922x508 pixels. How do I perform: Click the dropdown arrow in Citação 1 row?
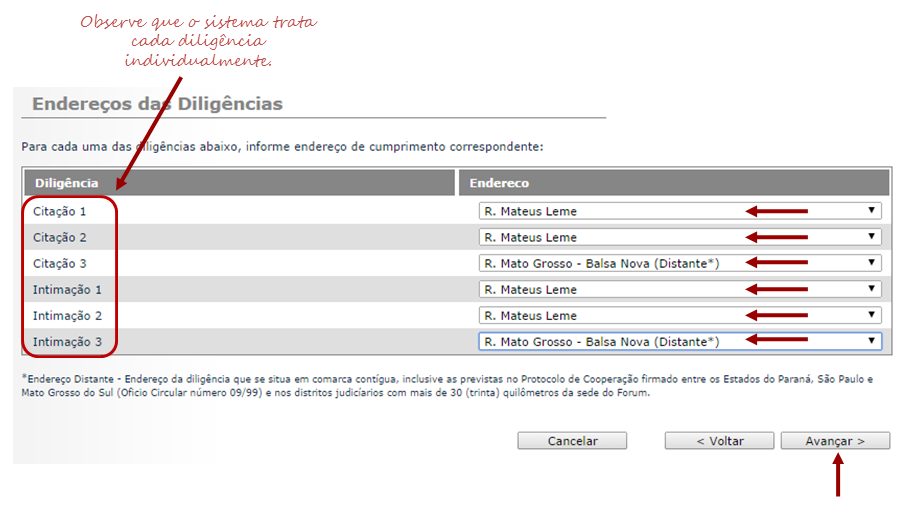coord(871,210)
